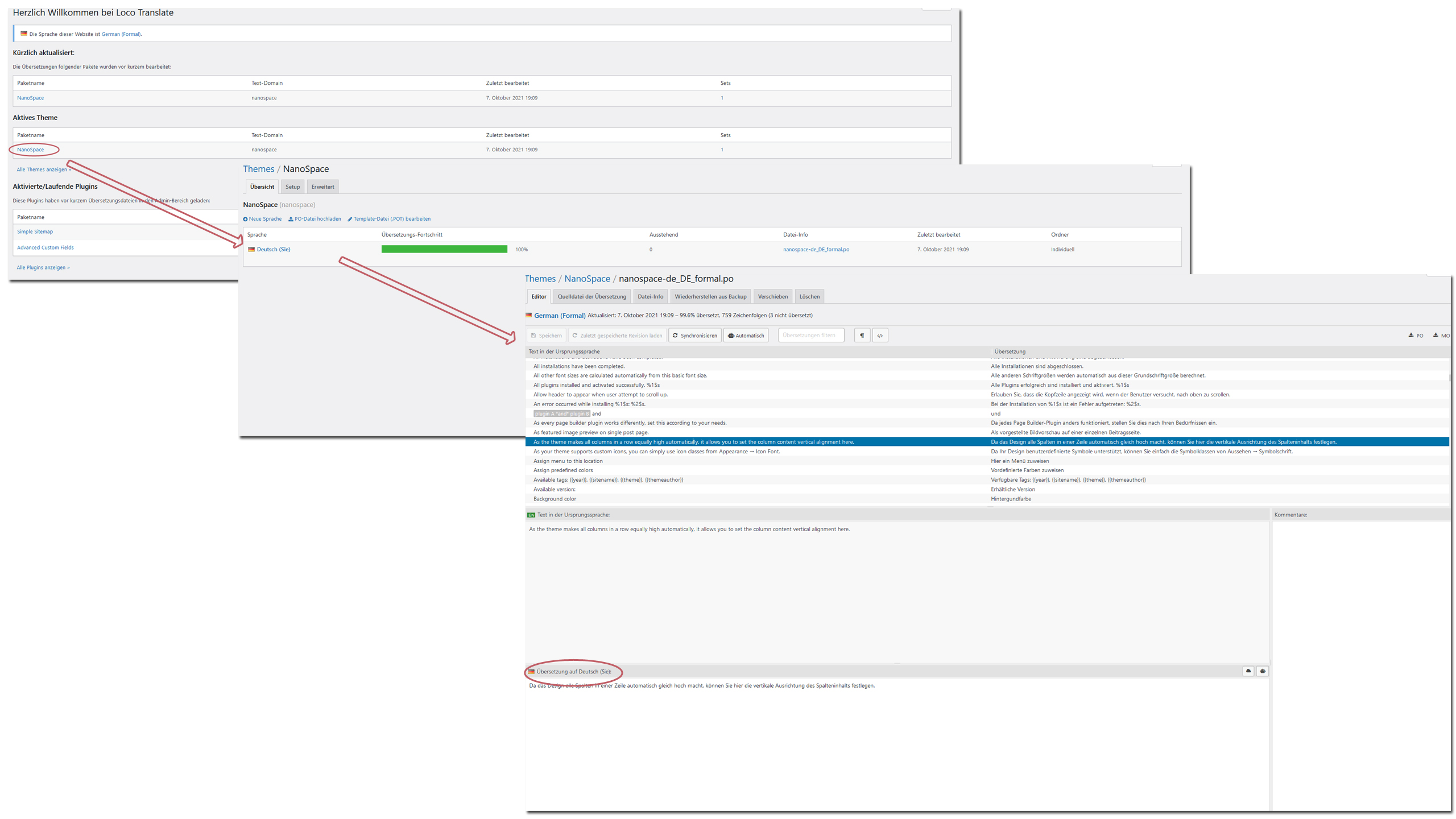1456x819 pixels.
Task: Select the 'All installations have been completed.' row
Action: pos(987,366)
